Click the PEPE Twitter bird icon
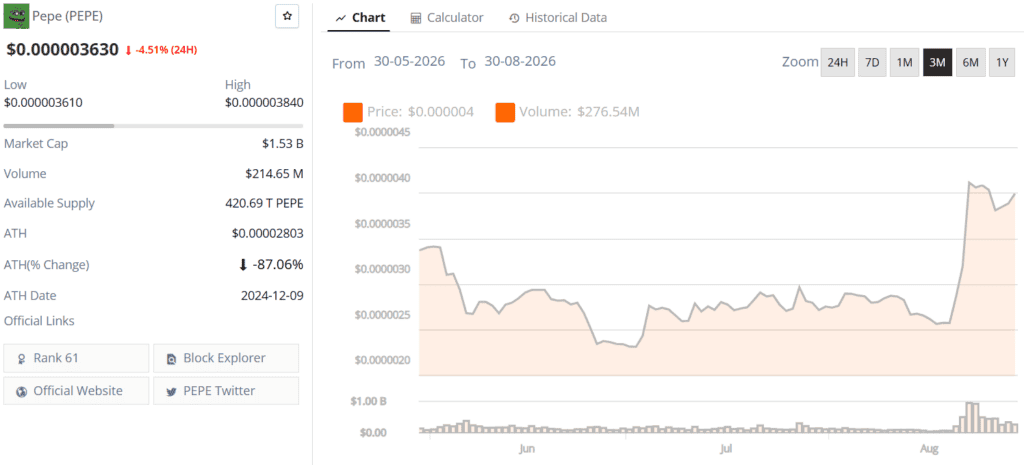Viewport: 1024px width, 465px height. click(x=171, y=392)
